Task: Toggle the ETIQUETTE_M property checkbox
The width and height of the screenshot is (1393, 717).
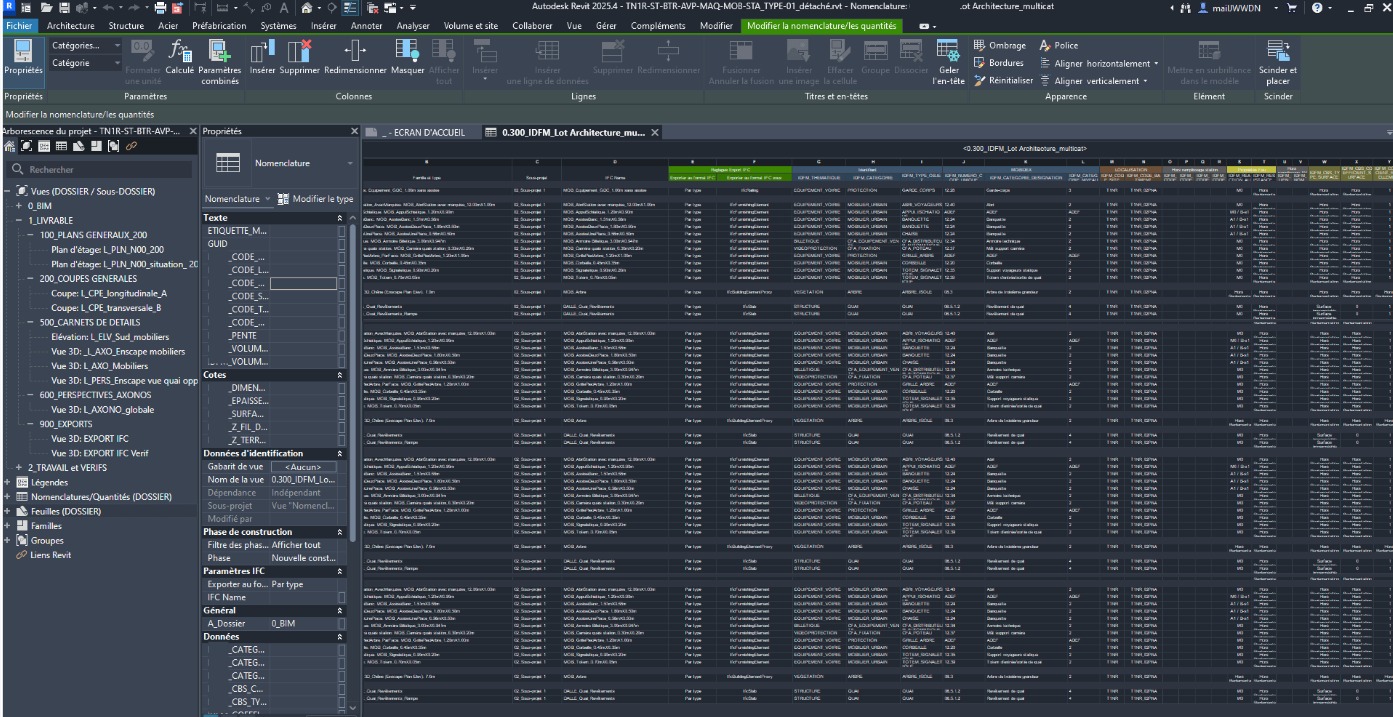Action: pyautogui.click(x=342, y=231)
